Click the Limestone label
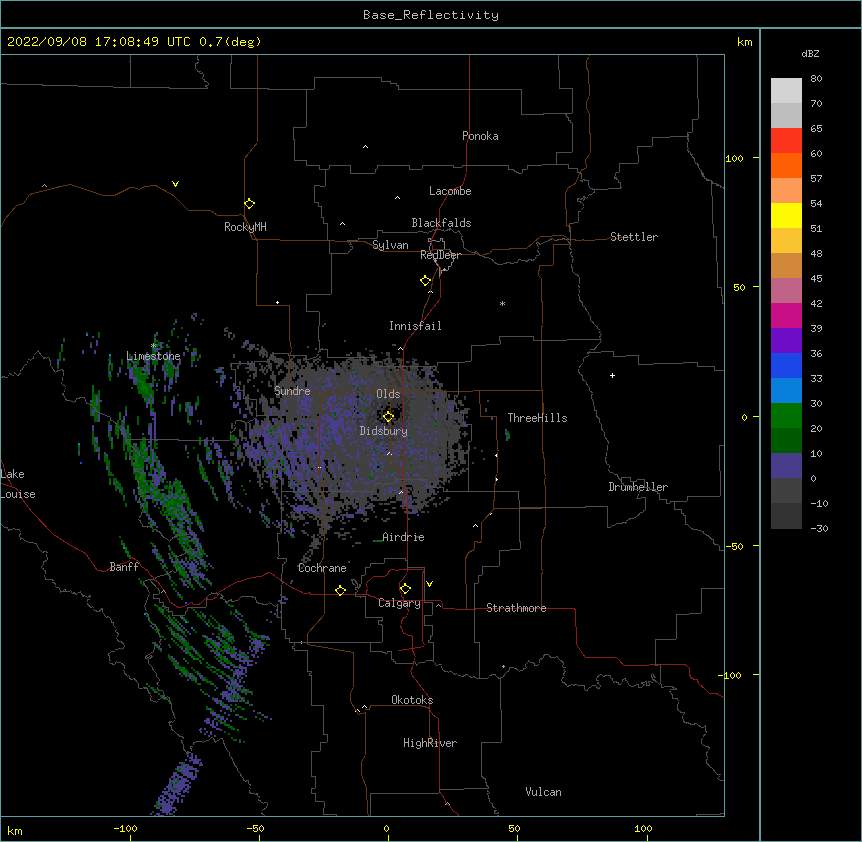862x842 pixels. pos(153,356)
